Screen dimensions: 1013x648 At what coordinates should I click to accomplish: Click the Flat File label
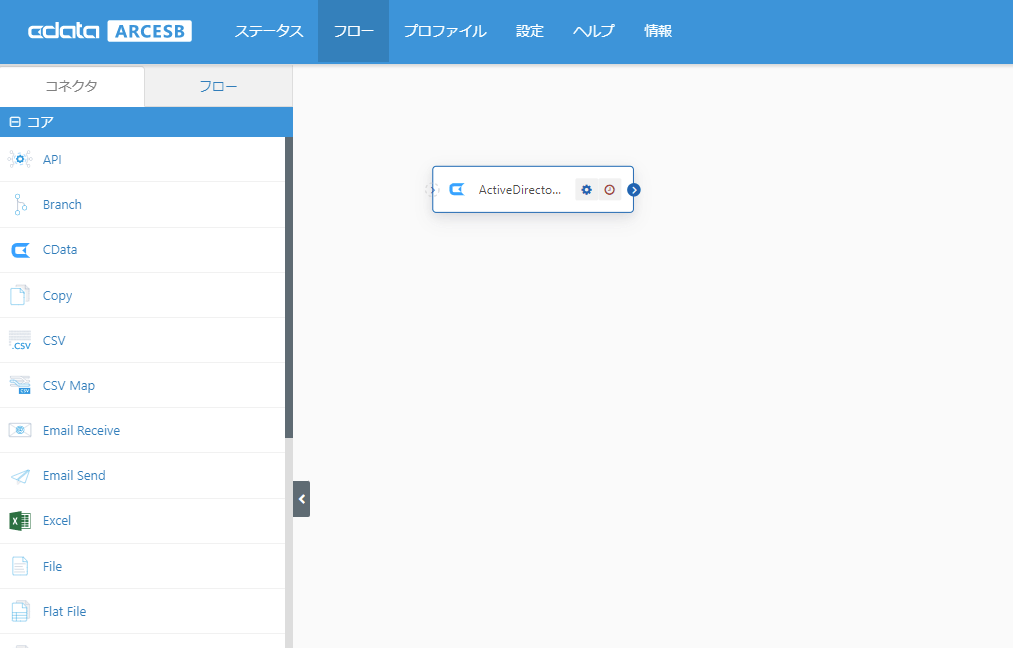tap(65, 612)
